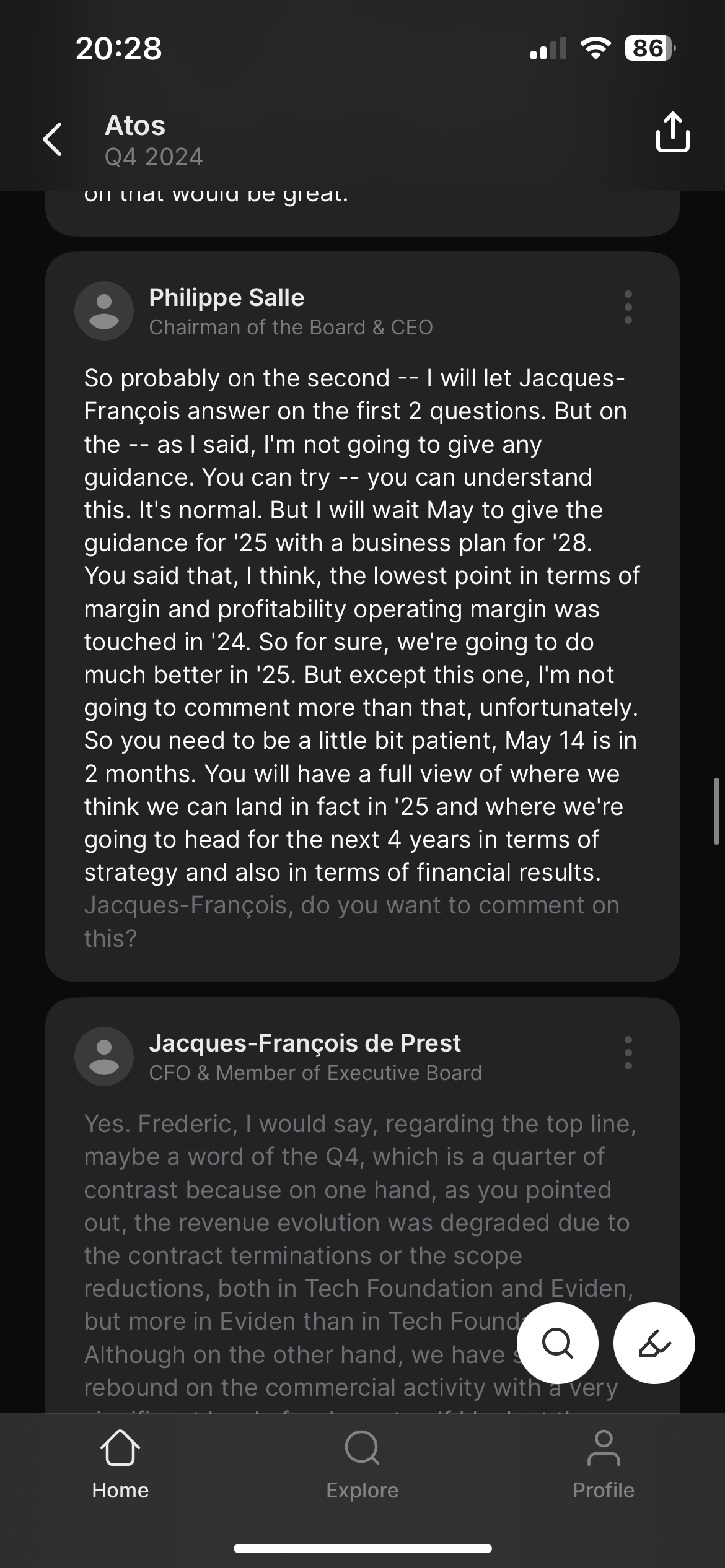
Task: Open options menu for Jacques-François de Prest
Action: 628,1053
